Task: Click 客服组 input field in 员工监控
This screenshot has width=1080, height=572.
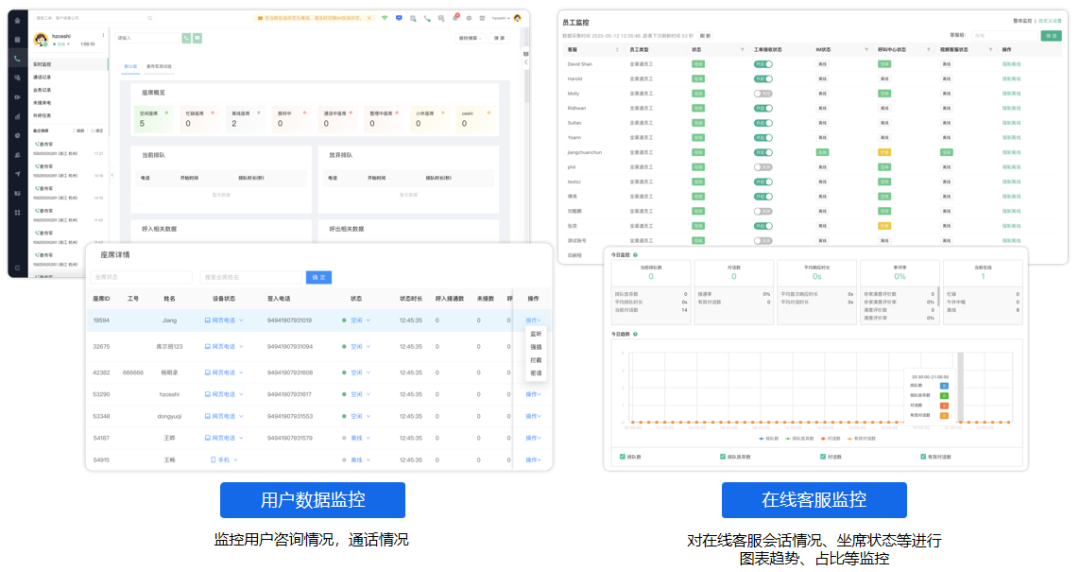Action: pyautogui.click(x=1005, y=36)
